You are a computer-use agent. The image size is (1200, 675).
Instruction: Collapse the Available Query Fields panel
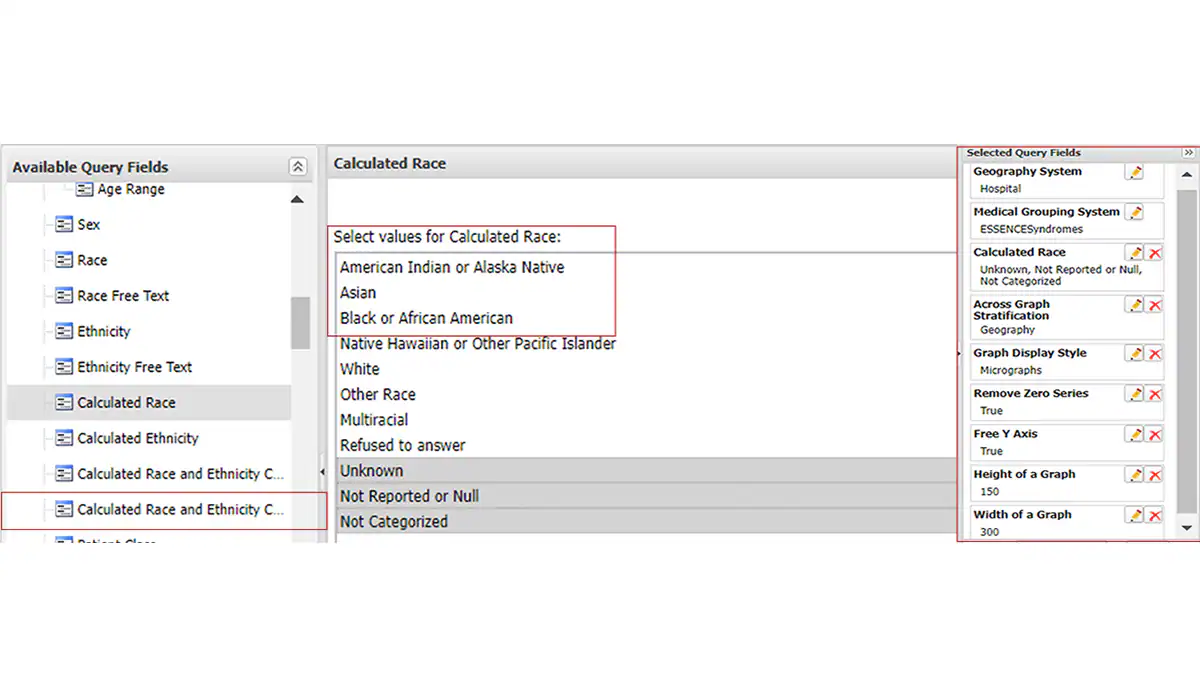pyautogui.click(x=298, y=166)
